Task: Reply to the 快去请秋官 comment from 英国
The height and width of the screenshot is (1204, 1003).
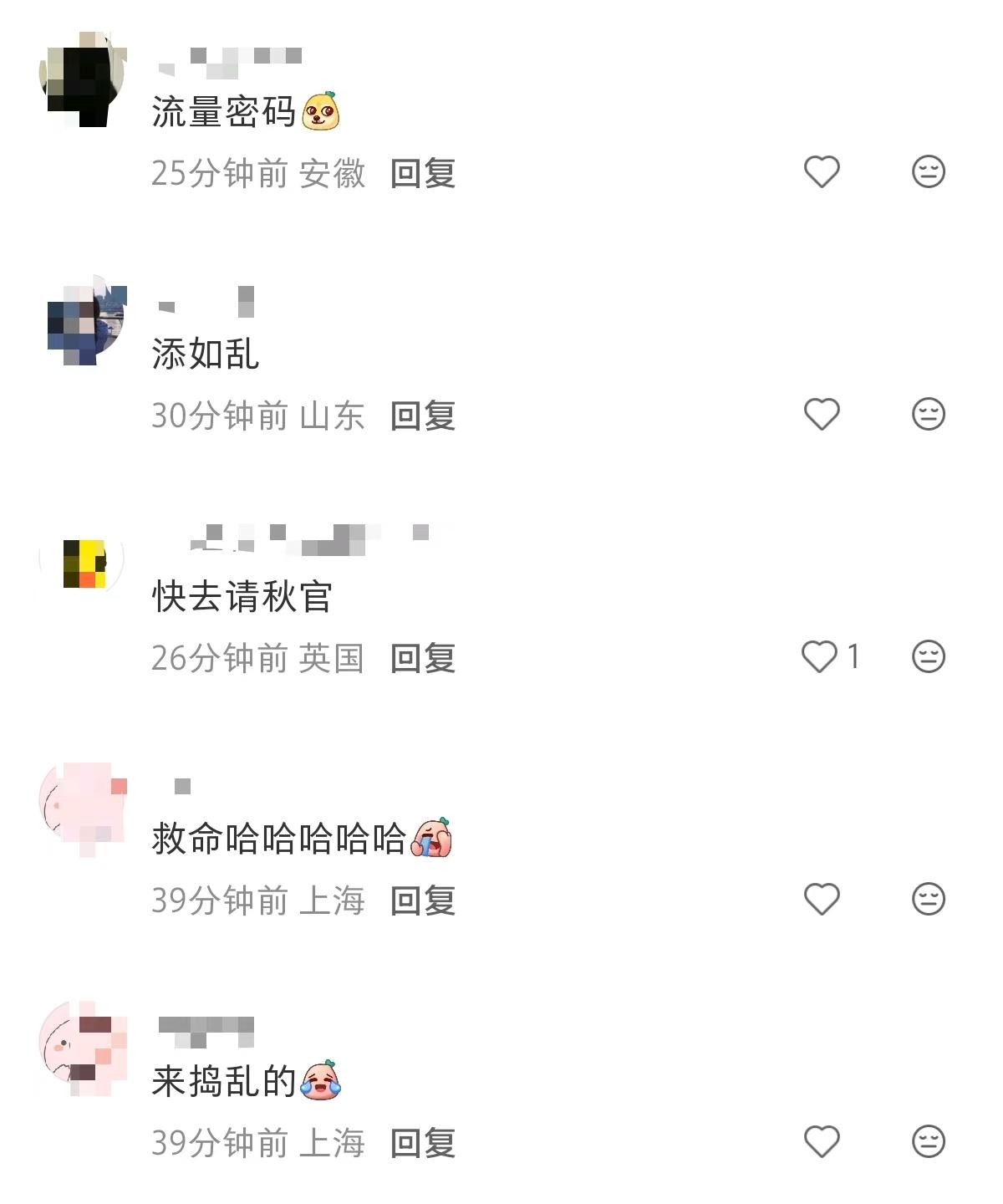Action: point(423,659)
